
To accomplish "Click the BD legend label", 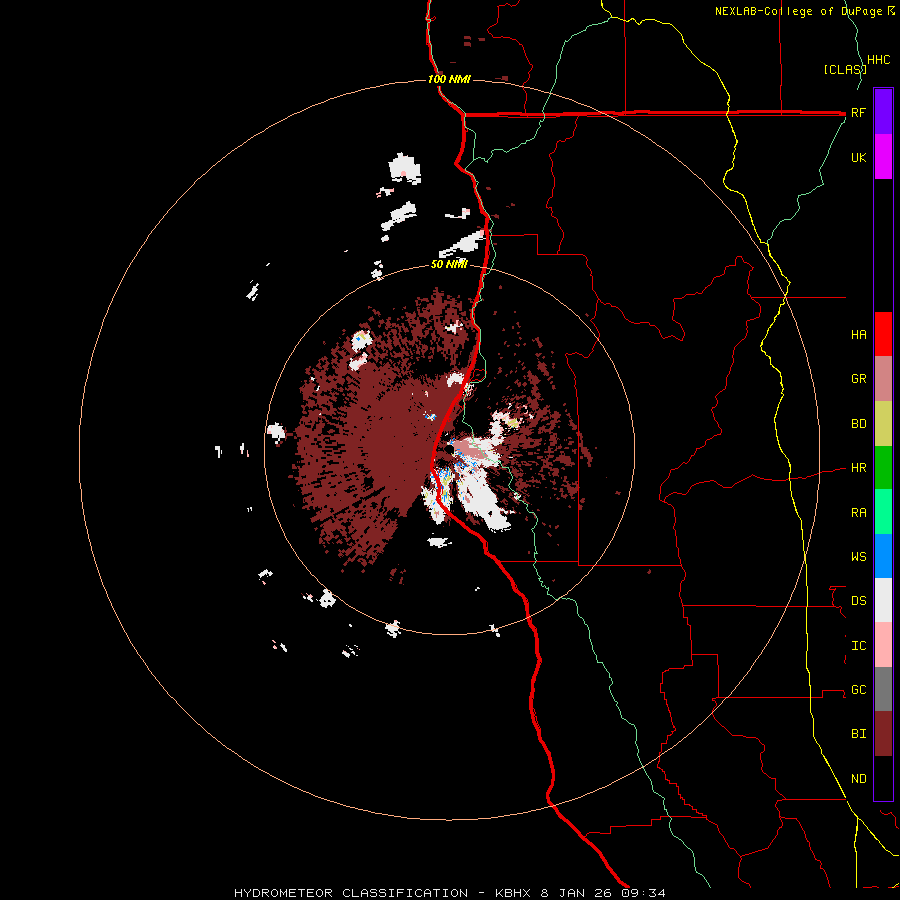I will click(858, 424).
